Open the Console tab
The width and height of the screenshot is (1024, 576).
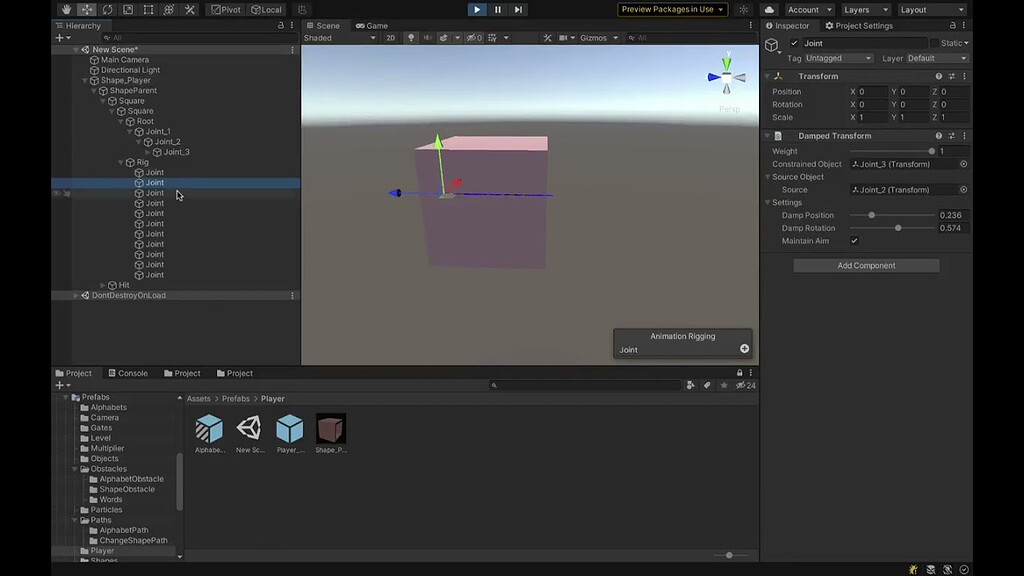tap(128, 373)
